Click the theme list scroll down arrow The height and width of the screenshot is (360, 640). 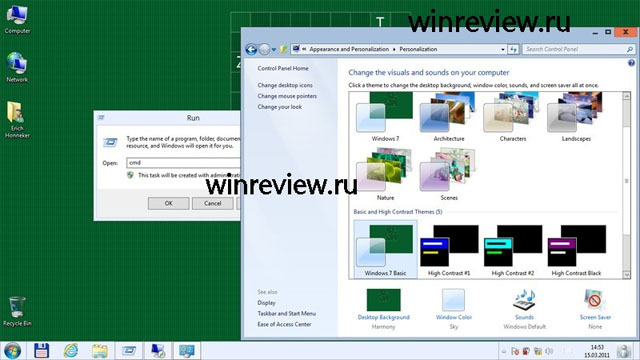point(627,275)
